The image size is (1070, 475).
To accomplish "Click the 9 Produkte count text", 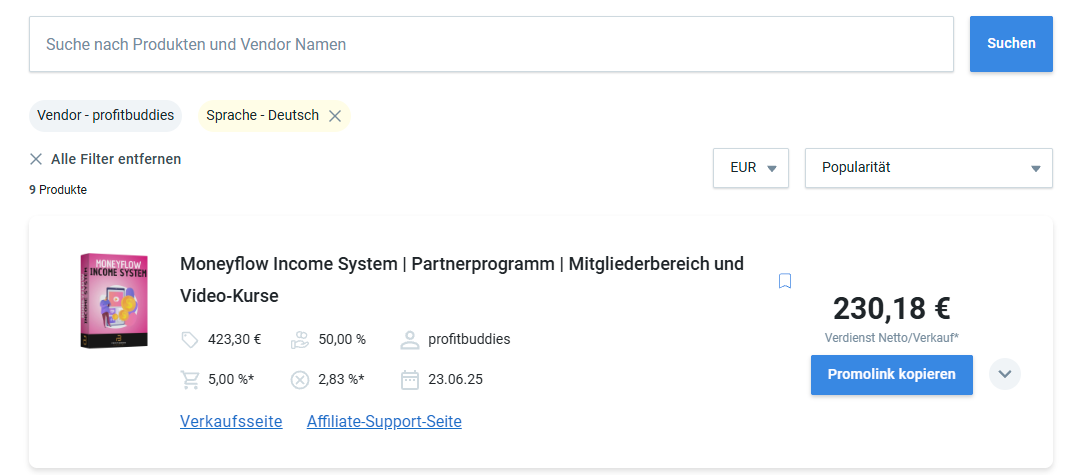I will click(58, 190).
